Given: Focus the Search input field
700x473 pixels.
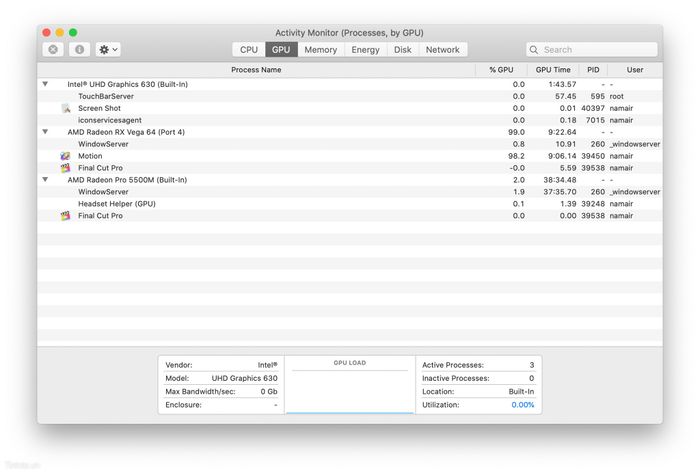Looking at the screenshot, I should pos(592,50).
